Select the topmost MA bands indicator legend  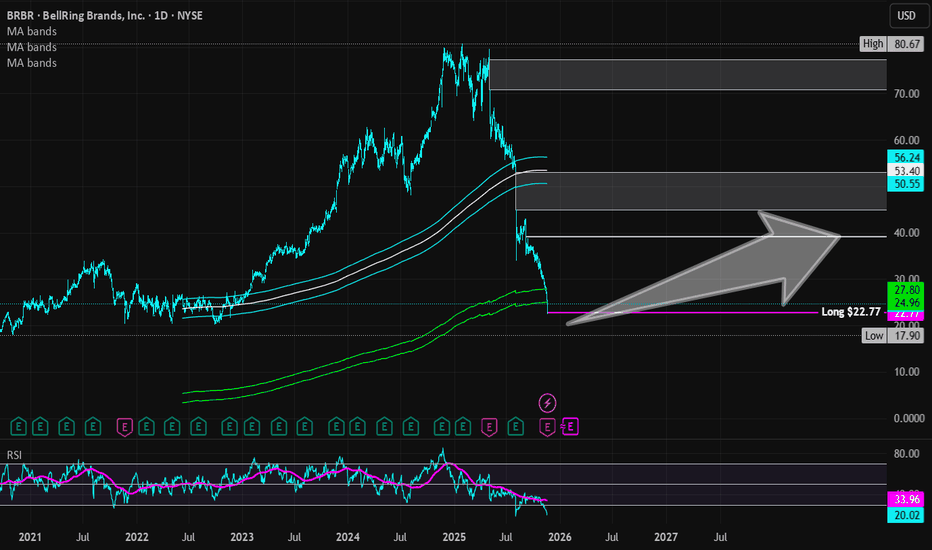32,32
